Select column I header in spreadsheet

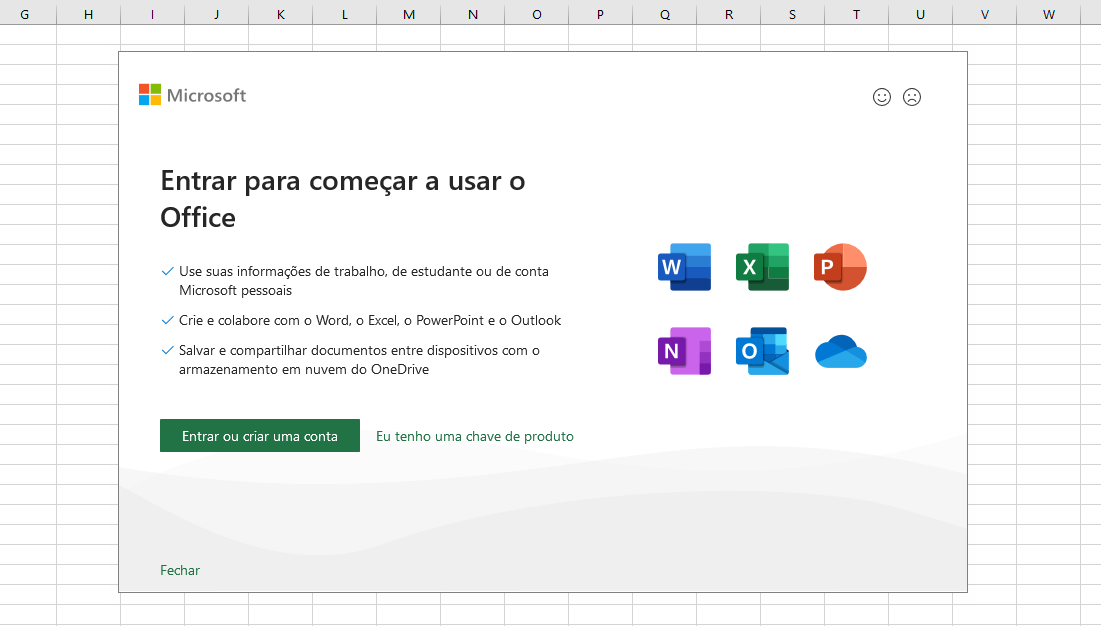point(152,14)
